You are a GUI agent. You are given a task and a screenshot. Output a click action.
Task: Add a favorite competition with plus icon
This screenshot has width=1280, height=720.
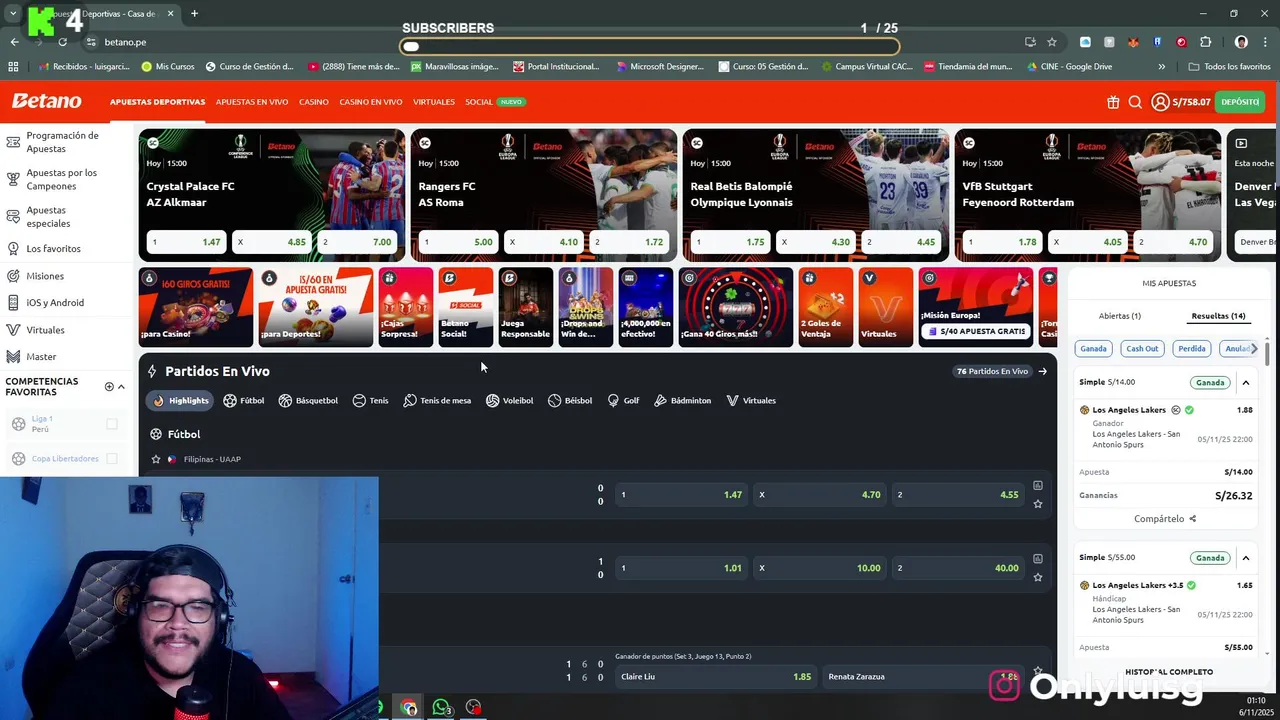tap(109, 387)
